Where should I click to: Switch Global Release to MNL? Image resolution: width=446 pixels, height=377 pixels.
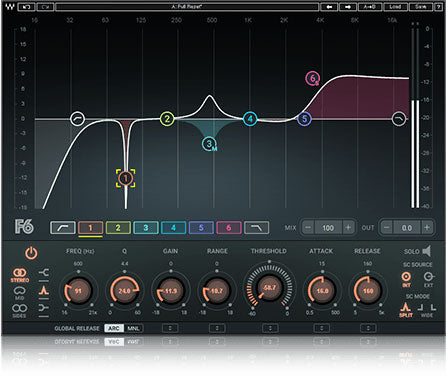pyautogui.click(x=133, y=328)
